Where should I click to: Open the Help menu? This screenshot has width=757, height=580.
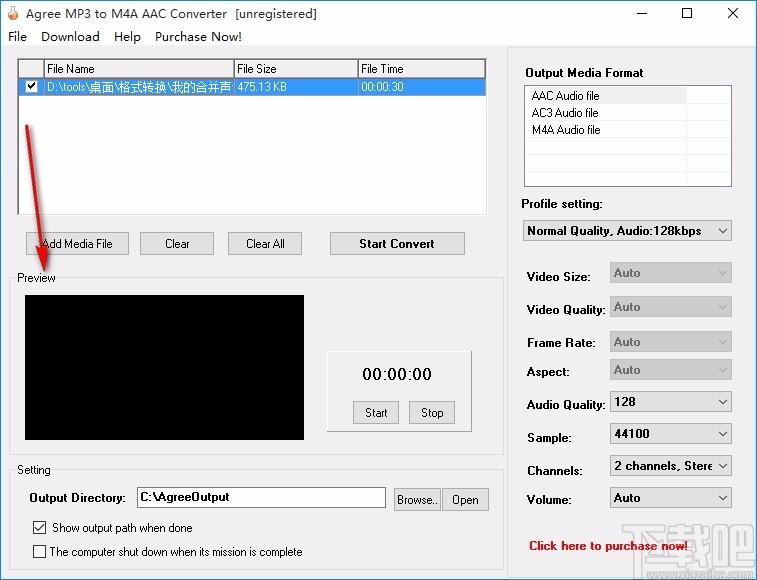tap(127, 37)
